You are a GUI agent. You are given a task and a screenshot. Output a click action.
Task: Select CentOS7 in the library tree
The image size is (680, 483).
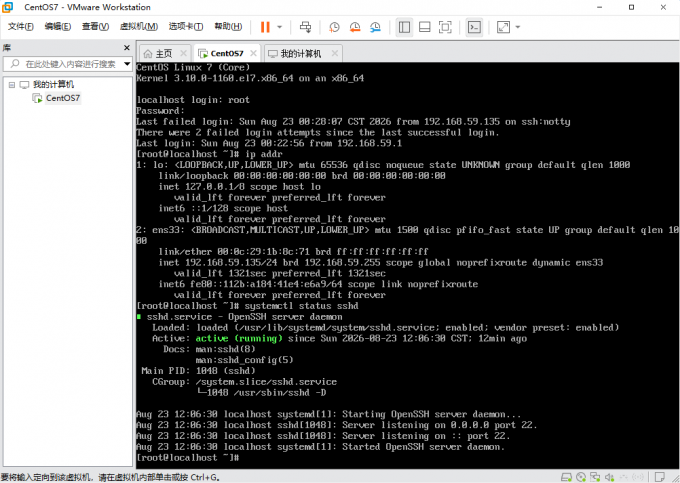(63, 98)
